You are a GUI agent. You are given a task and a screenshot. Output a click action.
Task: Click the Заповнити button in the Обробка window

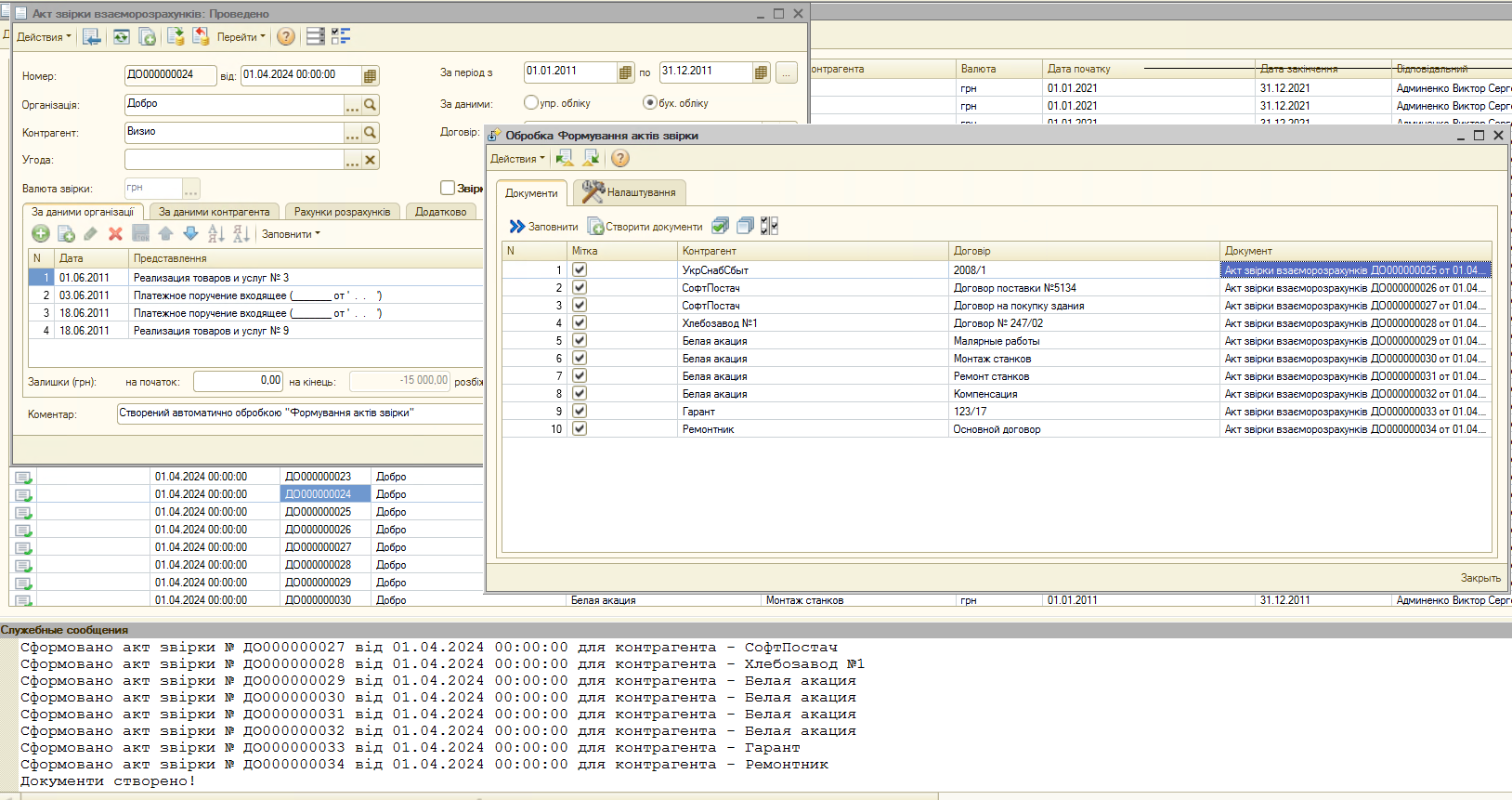click(x=543, y=227)
